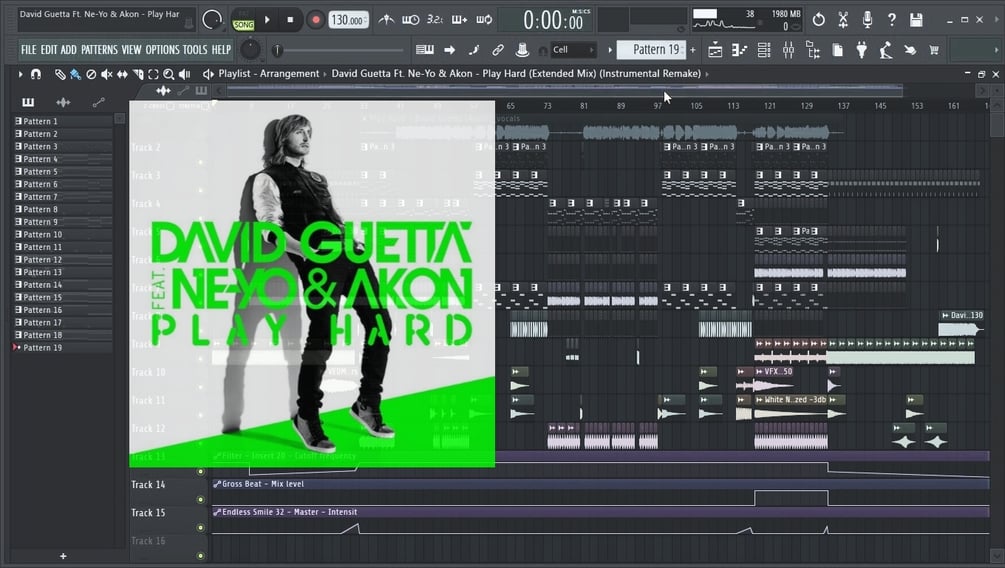Click the Save project floppy disk icon
Viewport: 1005px width, 568px height.
pos(917,20)
